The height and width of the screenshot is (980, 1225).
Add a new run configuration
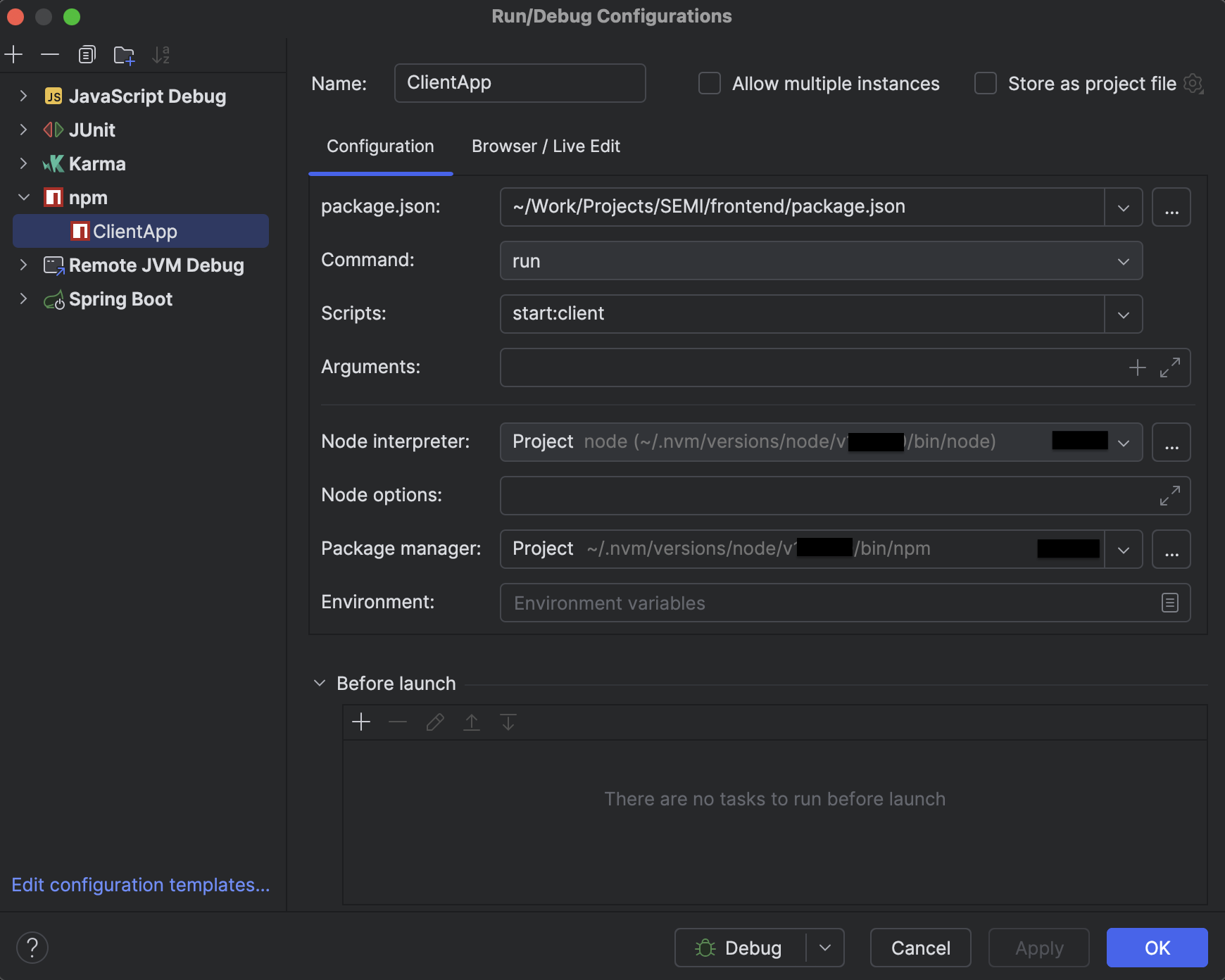(x=14, y=55)
